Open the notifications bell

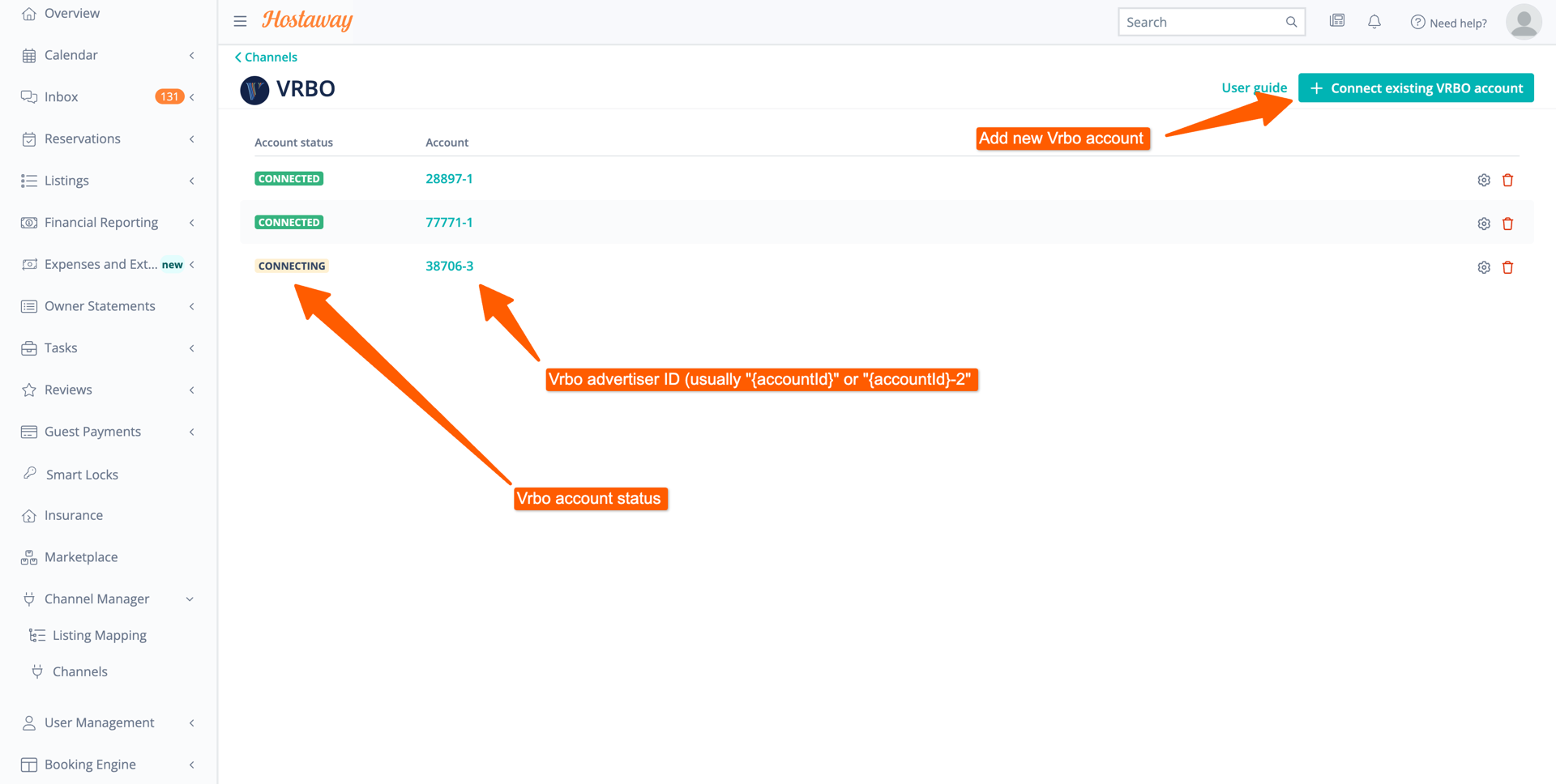tap(1374, 22)
